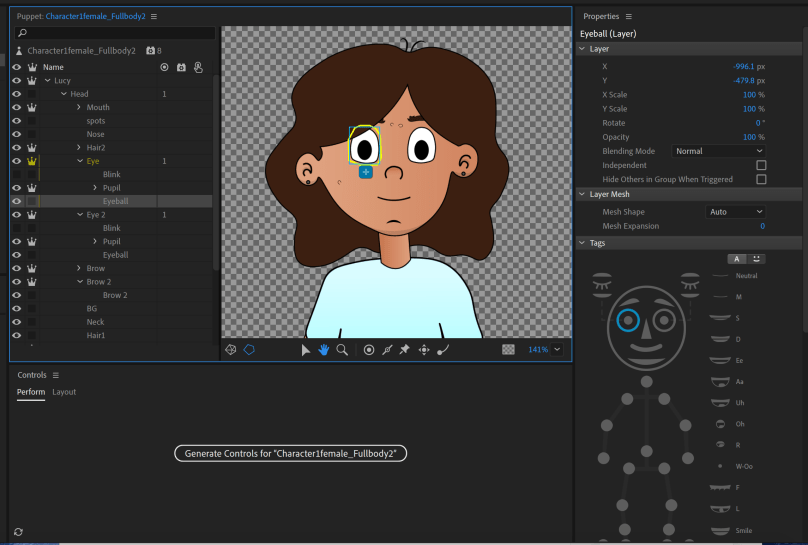Select the Stick tool
The height and width of the screenshot is (545, 808).
coord(387,350)
